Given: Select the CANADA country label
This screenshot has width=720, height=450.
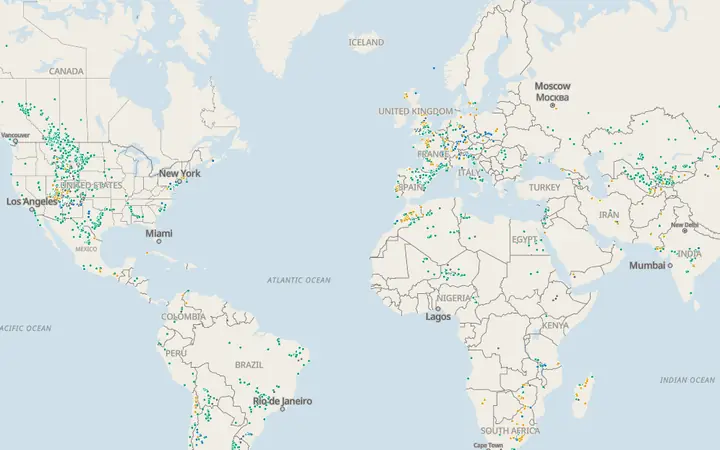Looking at the screenshot, I should [x=66, y=71].
